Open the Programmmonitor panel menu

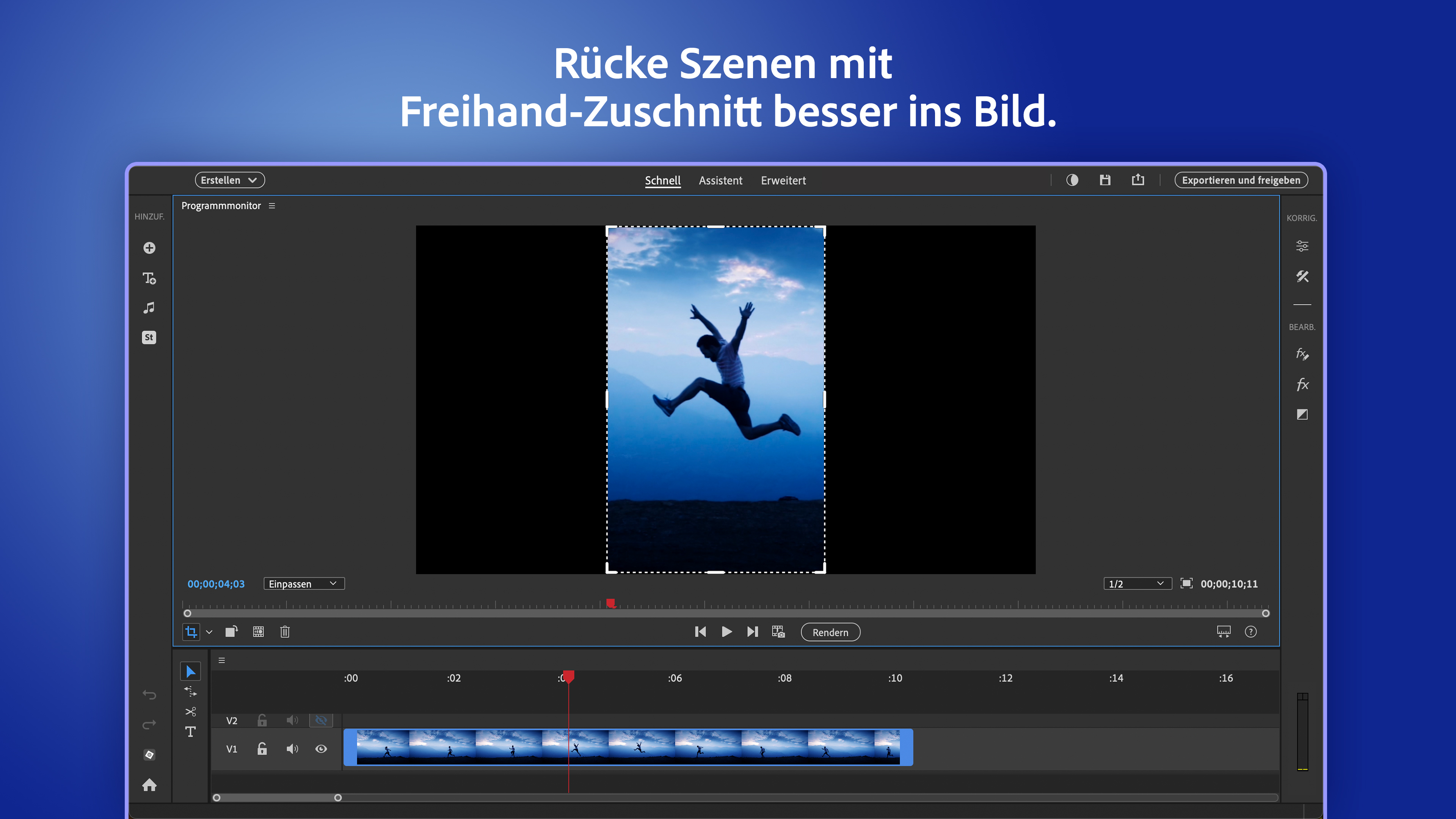(272, 206)
